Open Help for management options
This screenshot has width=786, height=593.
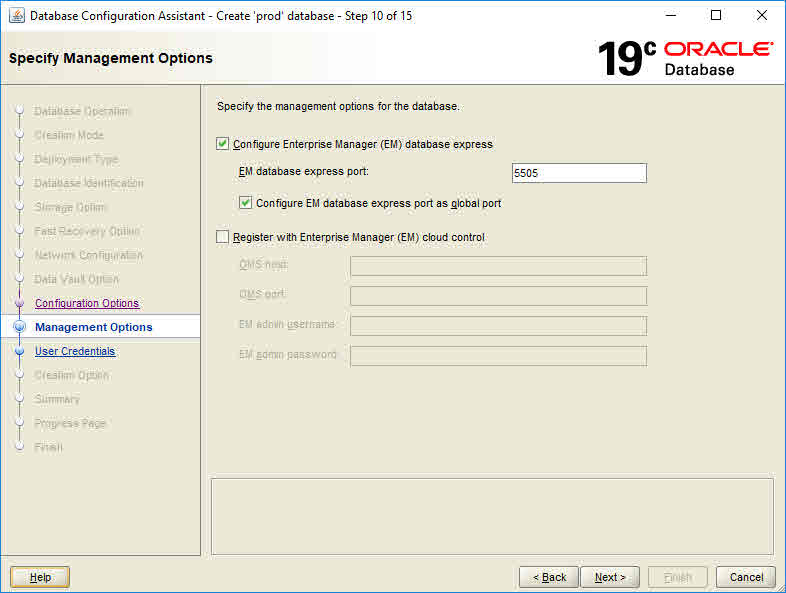(40, 577)
